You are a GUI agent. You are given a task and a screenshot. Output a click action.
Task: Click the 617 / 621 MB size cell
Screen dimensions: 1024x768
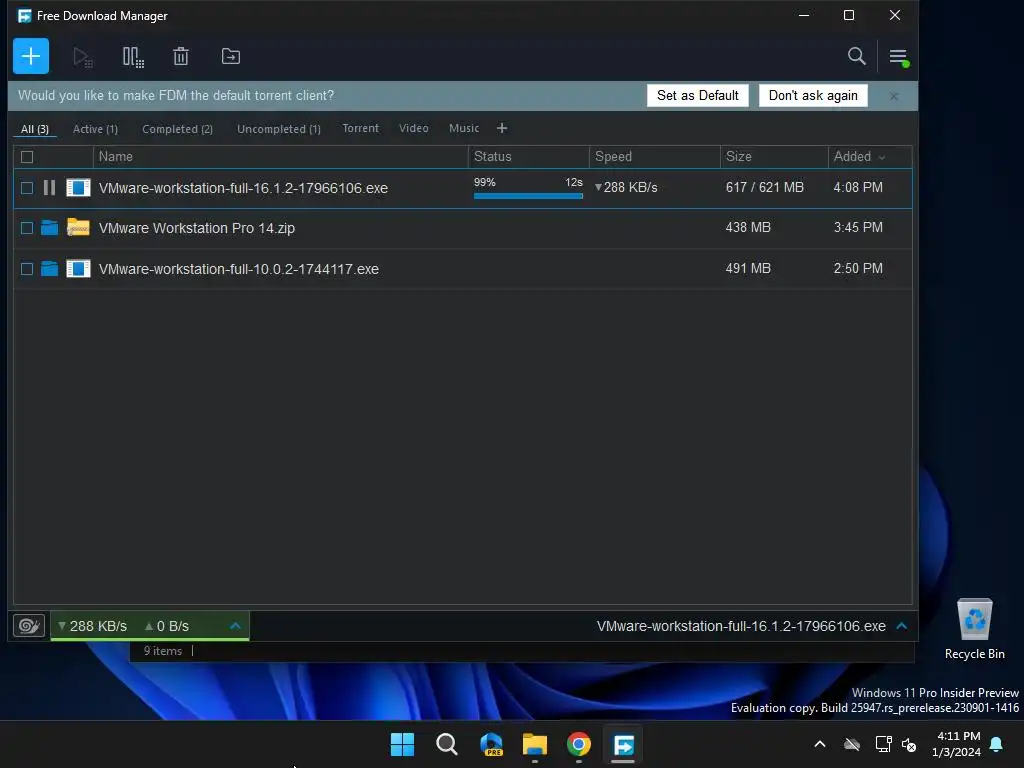point(764,187)
